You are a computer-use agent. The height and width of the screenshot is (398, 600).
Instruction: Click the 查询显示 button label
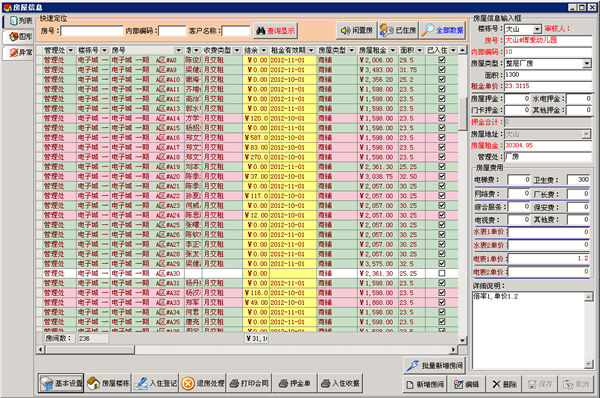[x=281, y=31]
